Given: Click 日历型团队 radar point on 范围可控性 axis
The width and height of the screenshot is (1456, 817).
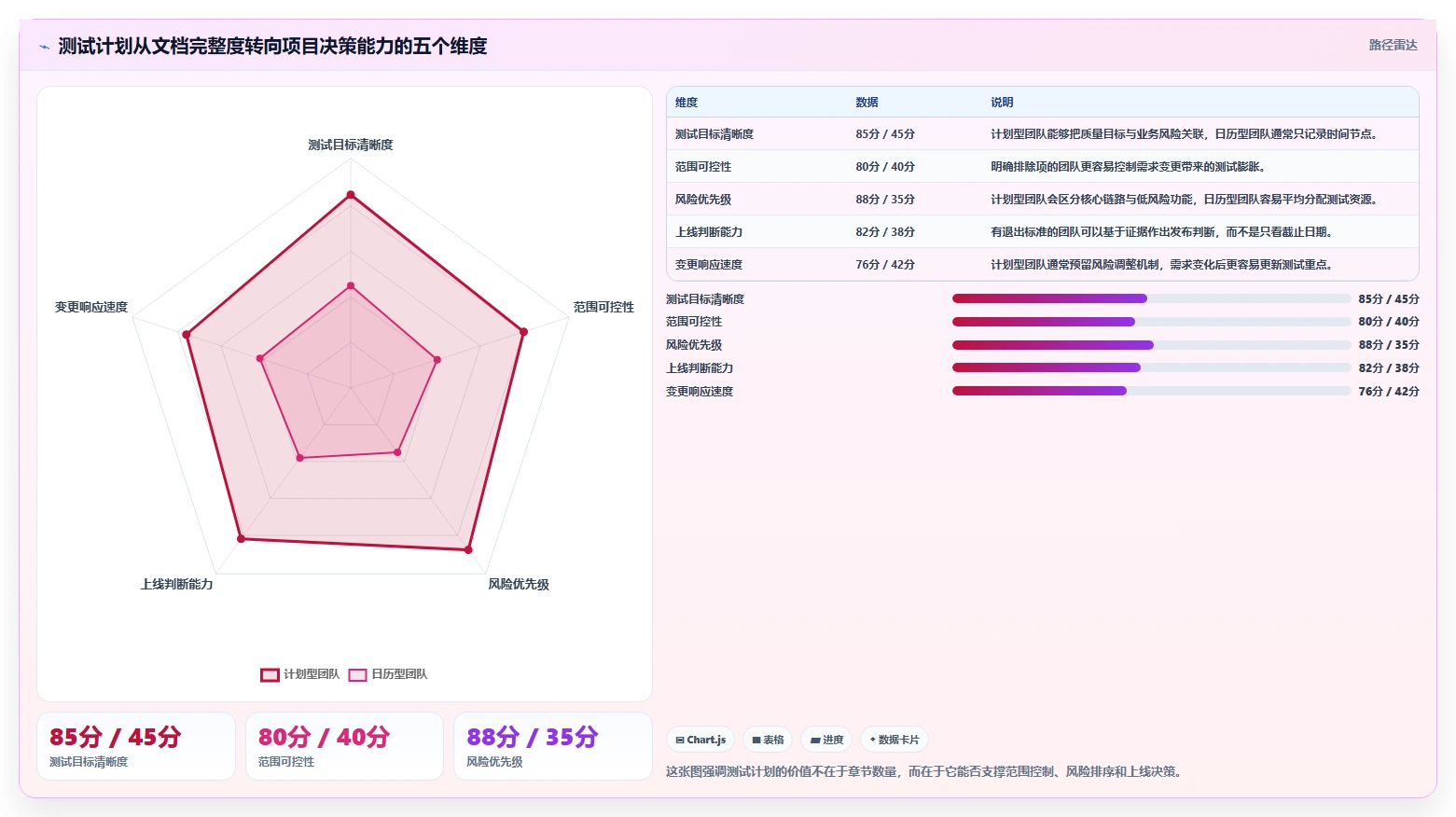Looking at the screenshot, I should pos(437,359).
